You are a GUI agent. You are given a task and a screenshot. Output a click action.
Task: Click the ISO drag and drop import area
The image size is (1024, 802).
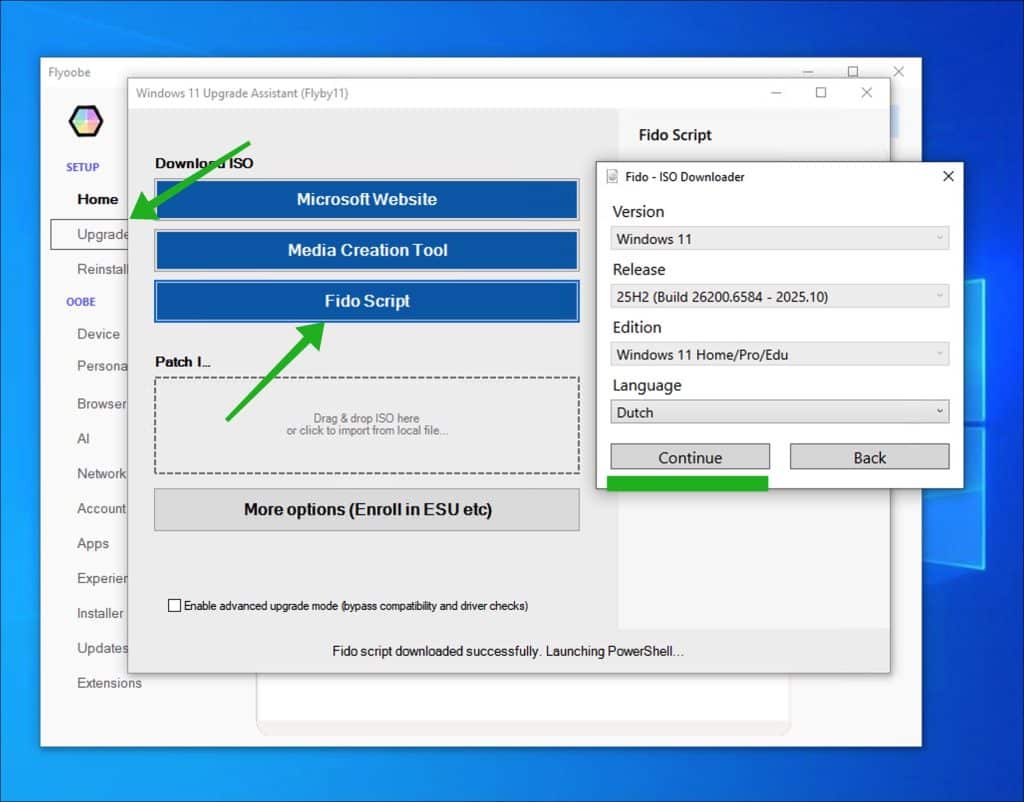[366, 425]
